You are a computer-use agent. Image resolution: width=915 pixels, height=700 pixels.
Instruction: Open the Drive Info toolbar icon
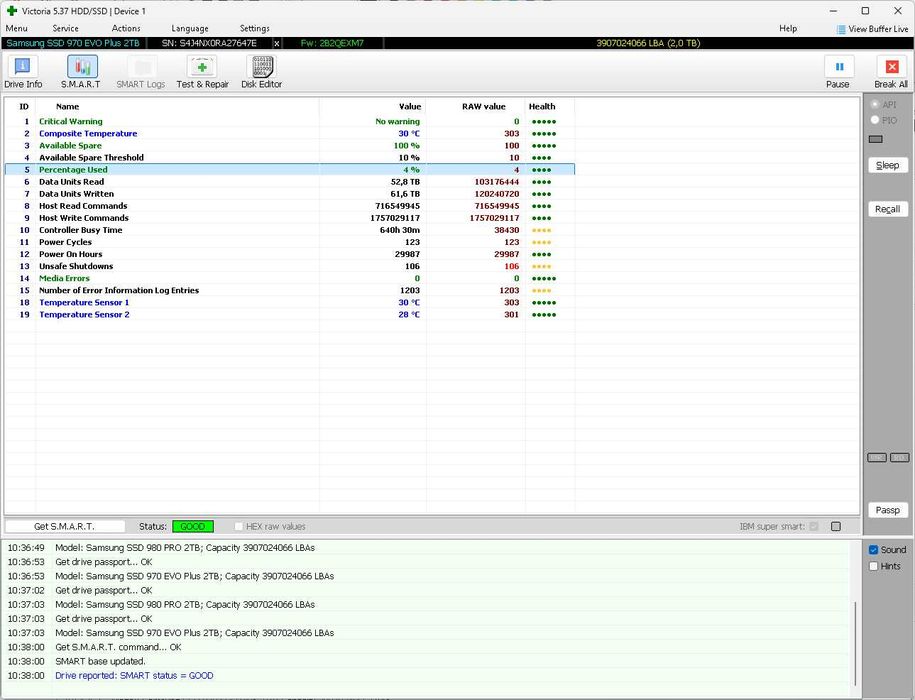[x=23, y=66]
